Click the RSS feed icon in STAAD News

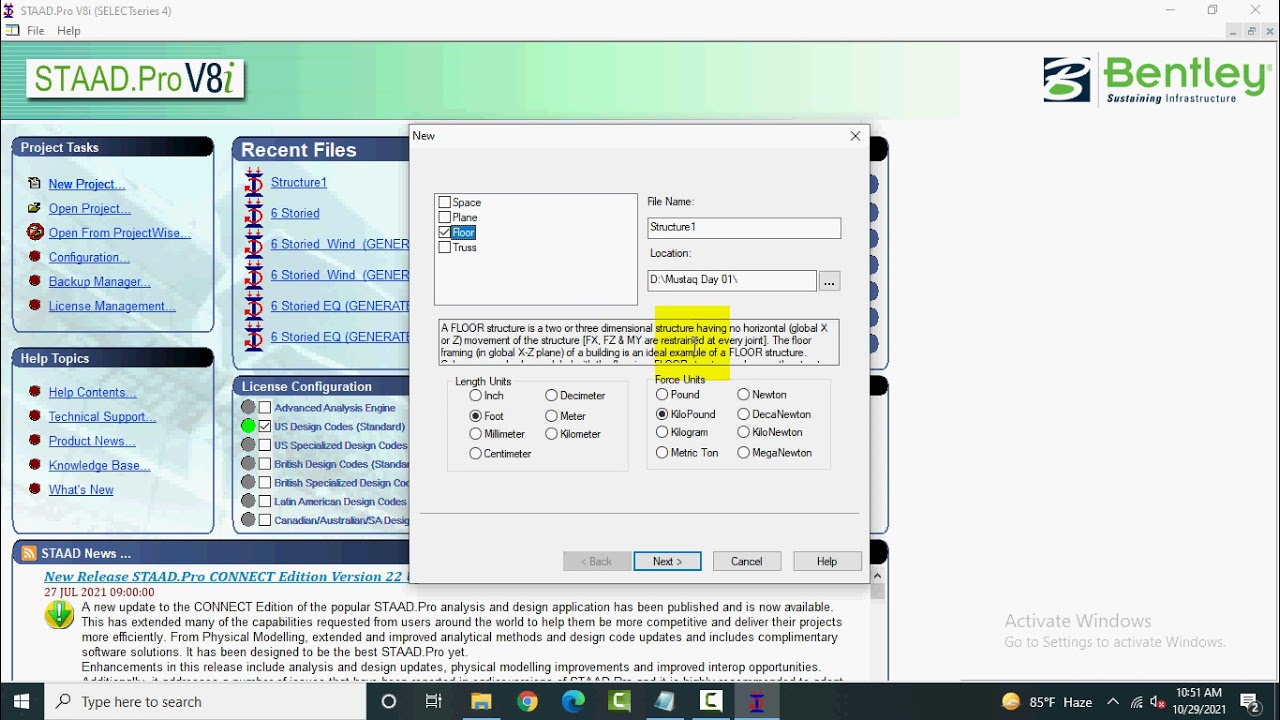click(x=29, y=553)
